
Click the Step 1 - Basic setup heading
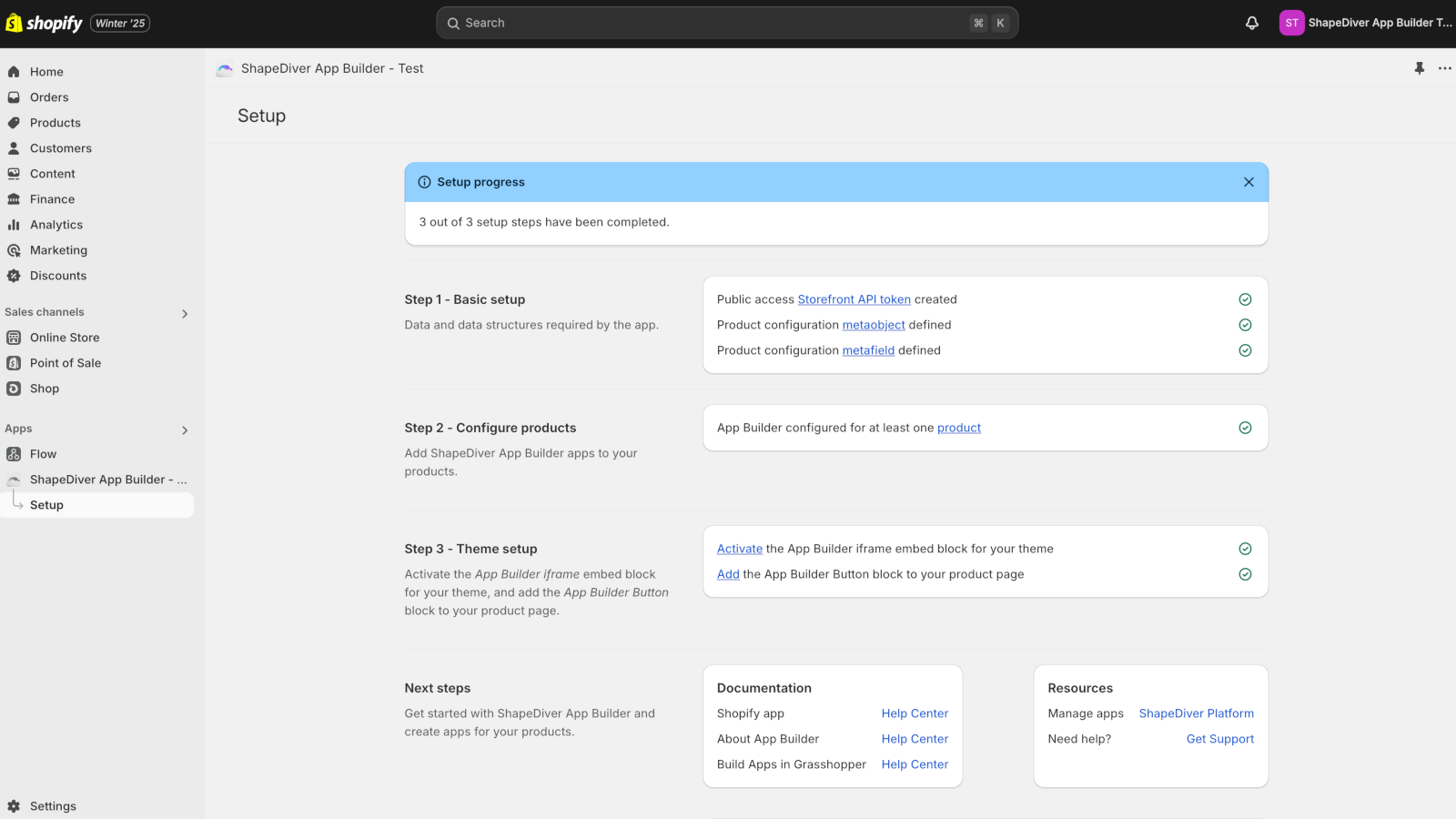point(465,299)
